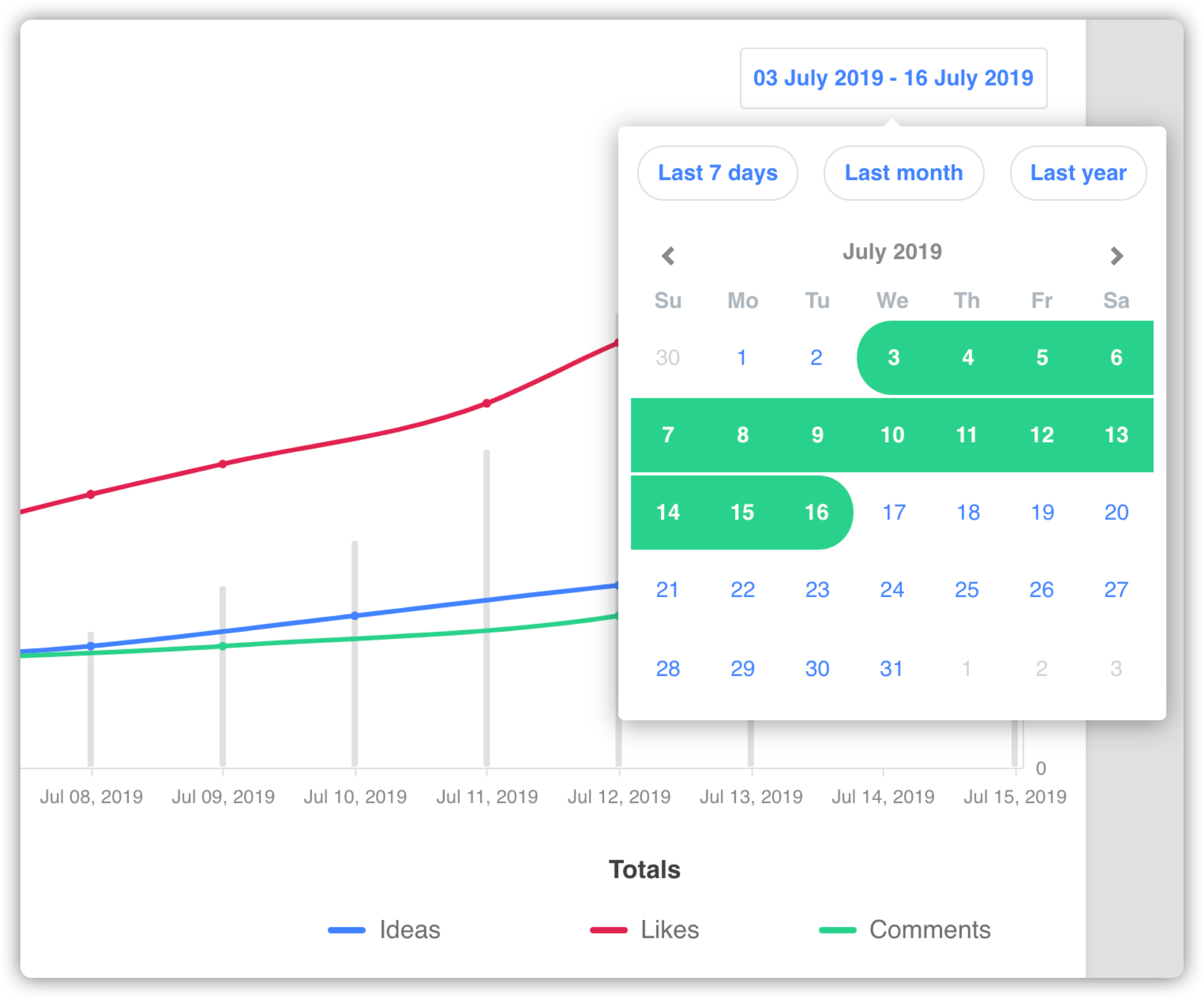The image size is (1204, 999).
Task: Select July 2 in the calendar
Action: [x=817, y=358]
